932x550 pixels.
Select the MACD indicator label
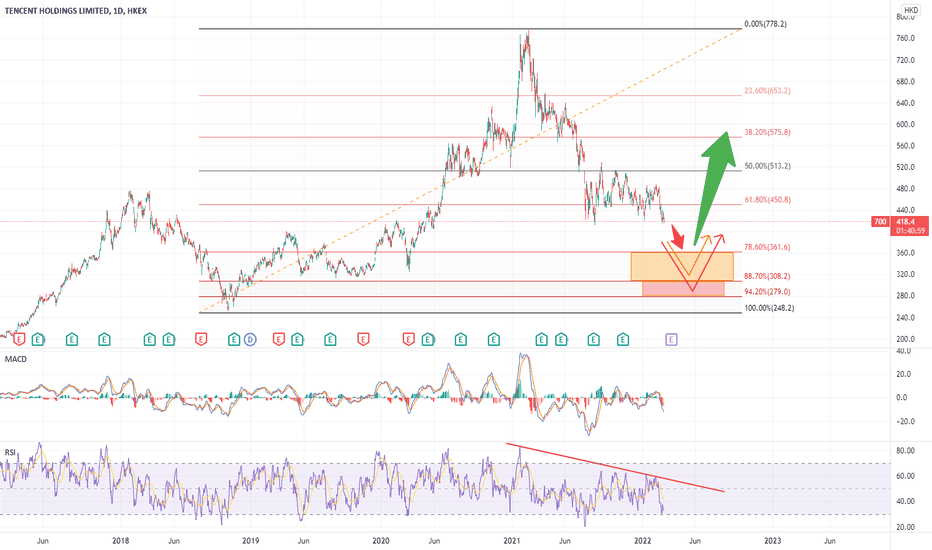click(x=15, y=359)
